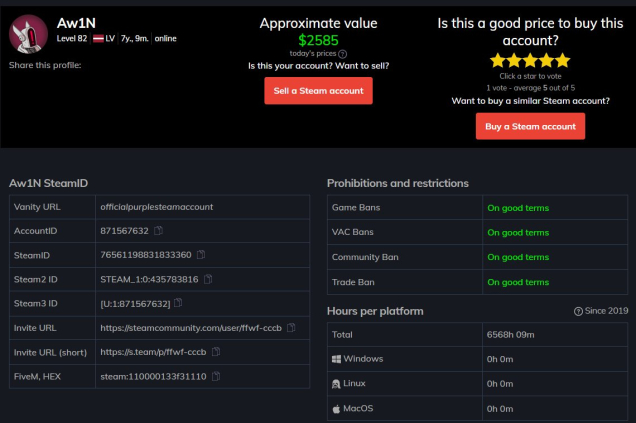Click the officialpurplesteamaccount vanity URL
This screenshot has height=423, width=636.
point(156,206)
